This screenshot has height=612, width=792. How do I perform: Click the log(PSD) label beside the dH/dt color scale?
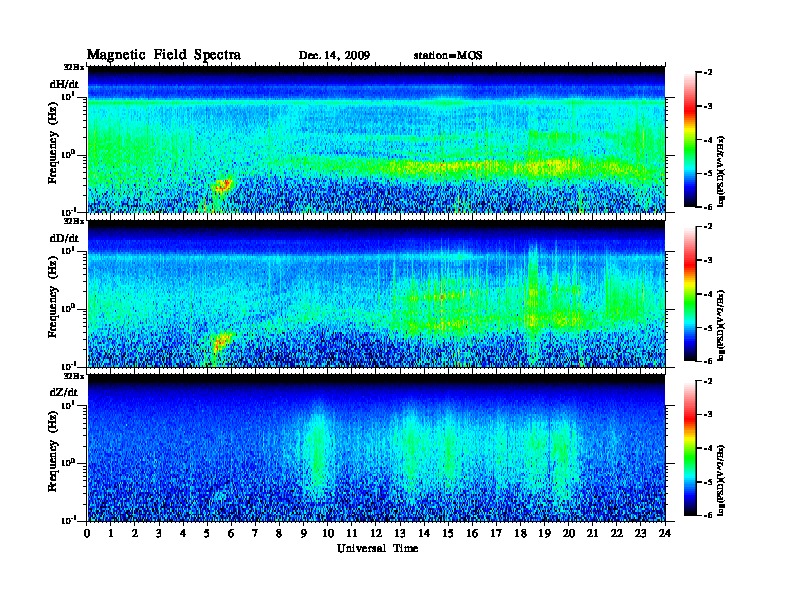tap(721, 172)
